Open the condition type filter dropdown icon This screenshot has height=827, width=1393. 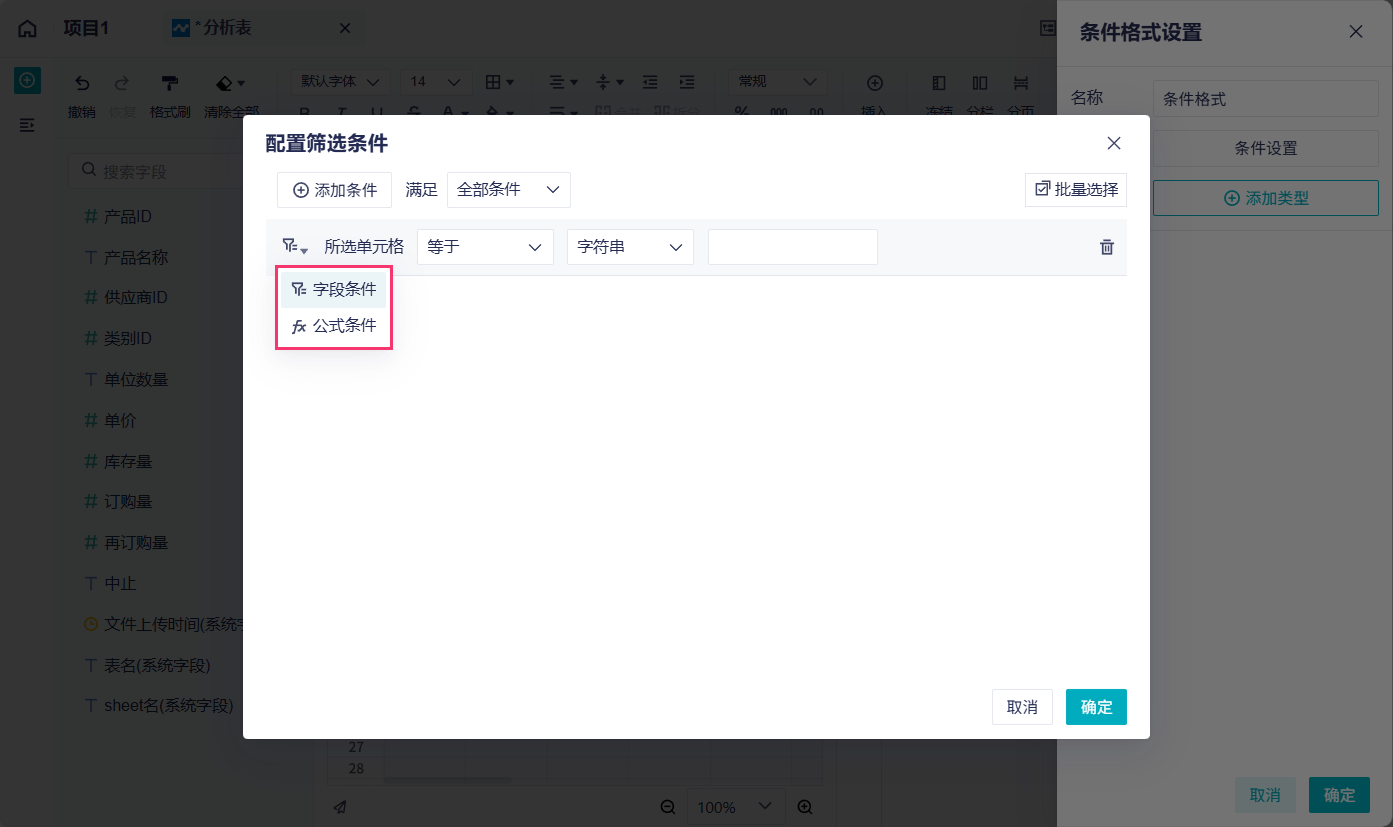[x=294, y=247]
